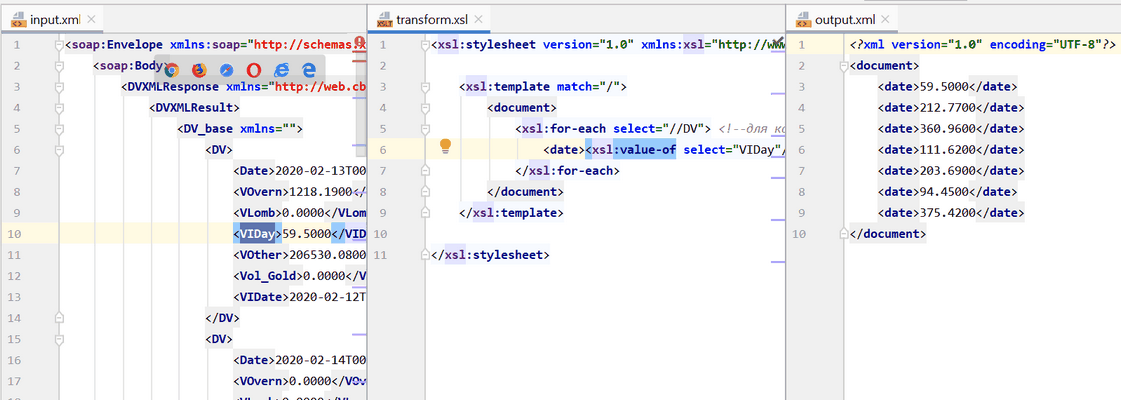Open file in Firefox browser
Screen dimensions: 1121x400
tap(198, 69)
